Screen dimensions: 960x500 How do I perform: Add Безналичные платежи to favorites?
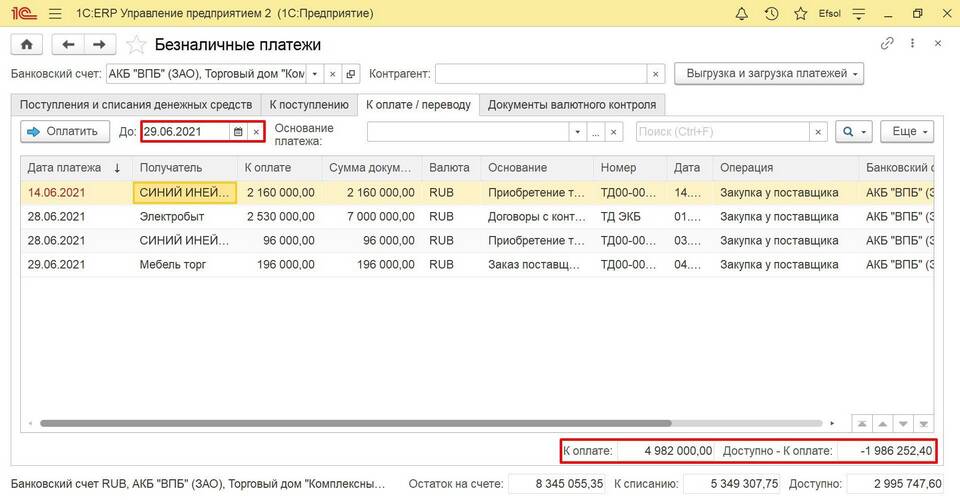tap(136, 45)
